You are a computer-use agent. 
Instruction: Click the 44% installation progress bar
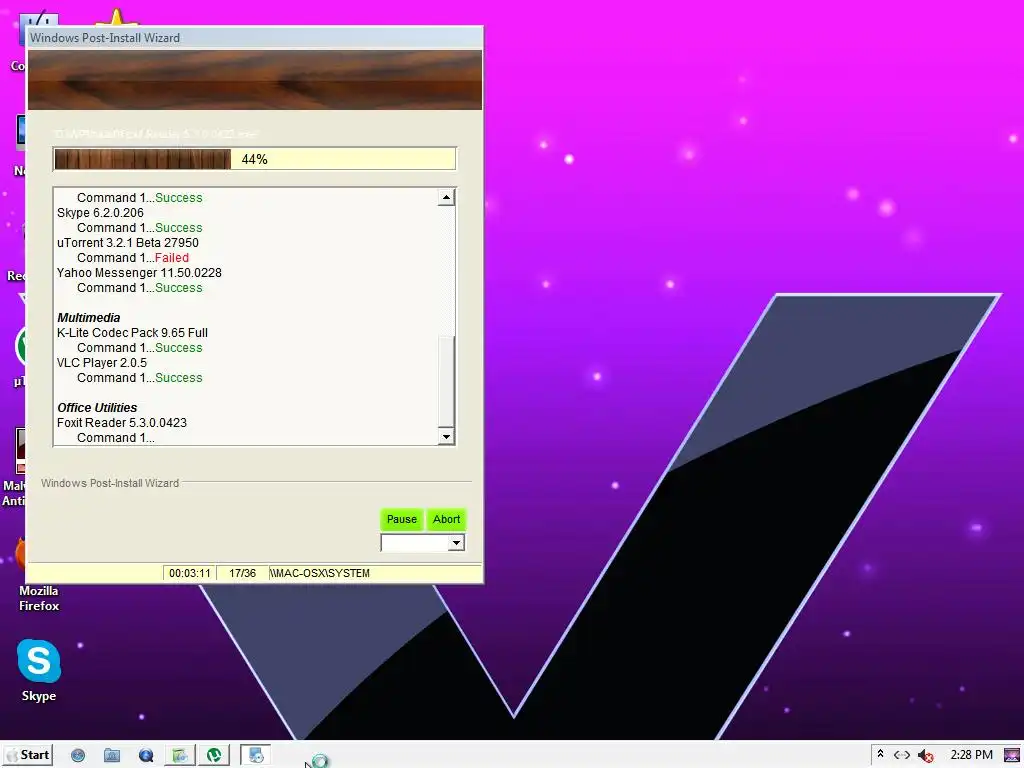(254, 159)
